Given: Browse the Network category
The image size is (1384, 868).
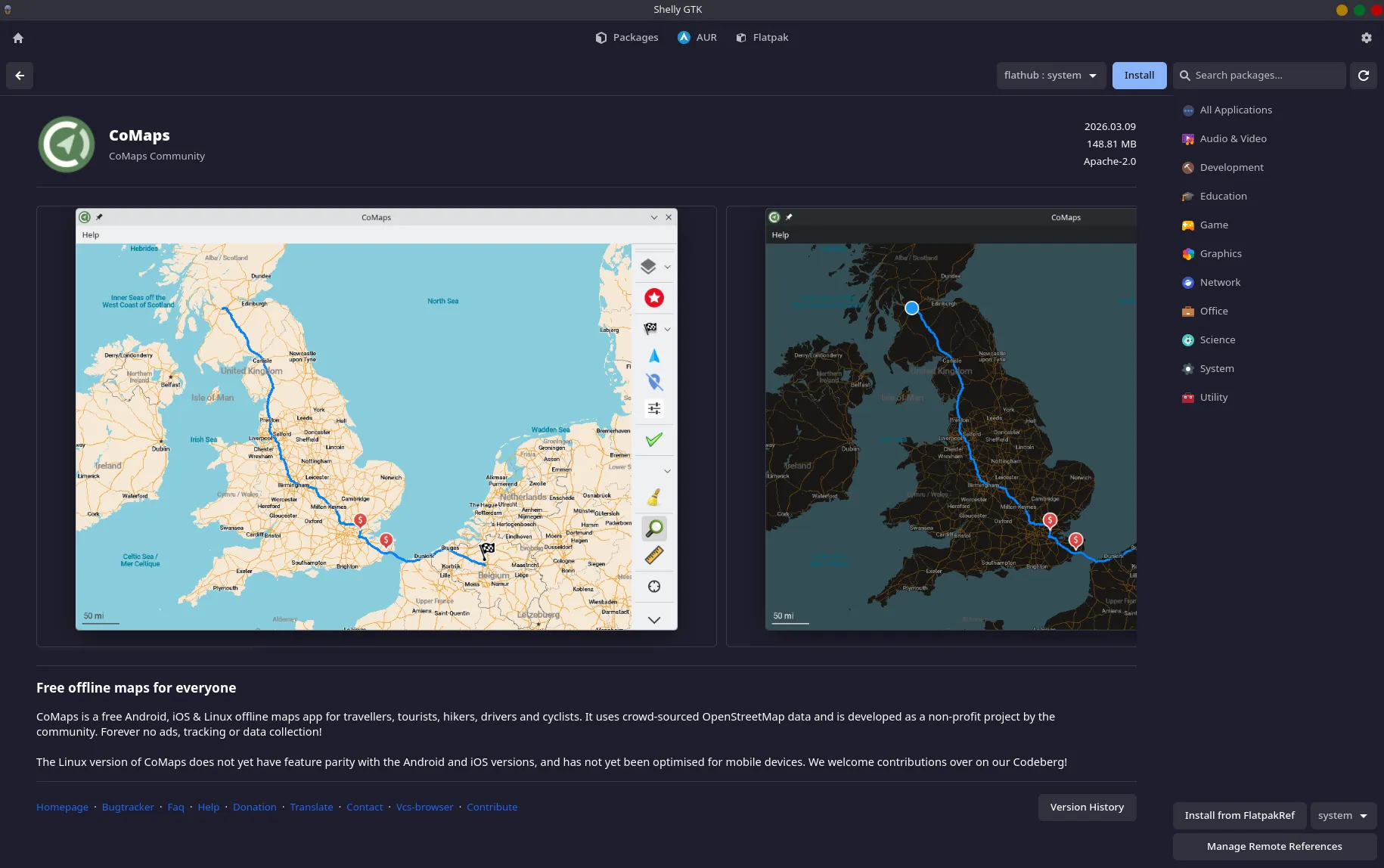Looking at the screenshot, I should pyautogui.click(x=1274, y=283).
